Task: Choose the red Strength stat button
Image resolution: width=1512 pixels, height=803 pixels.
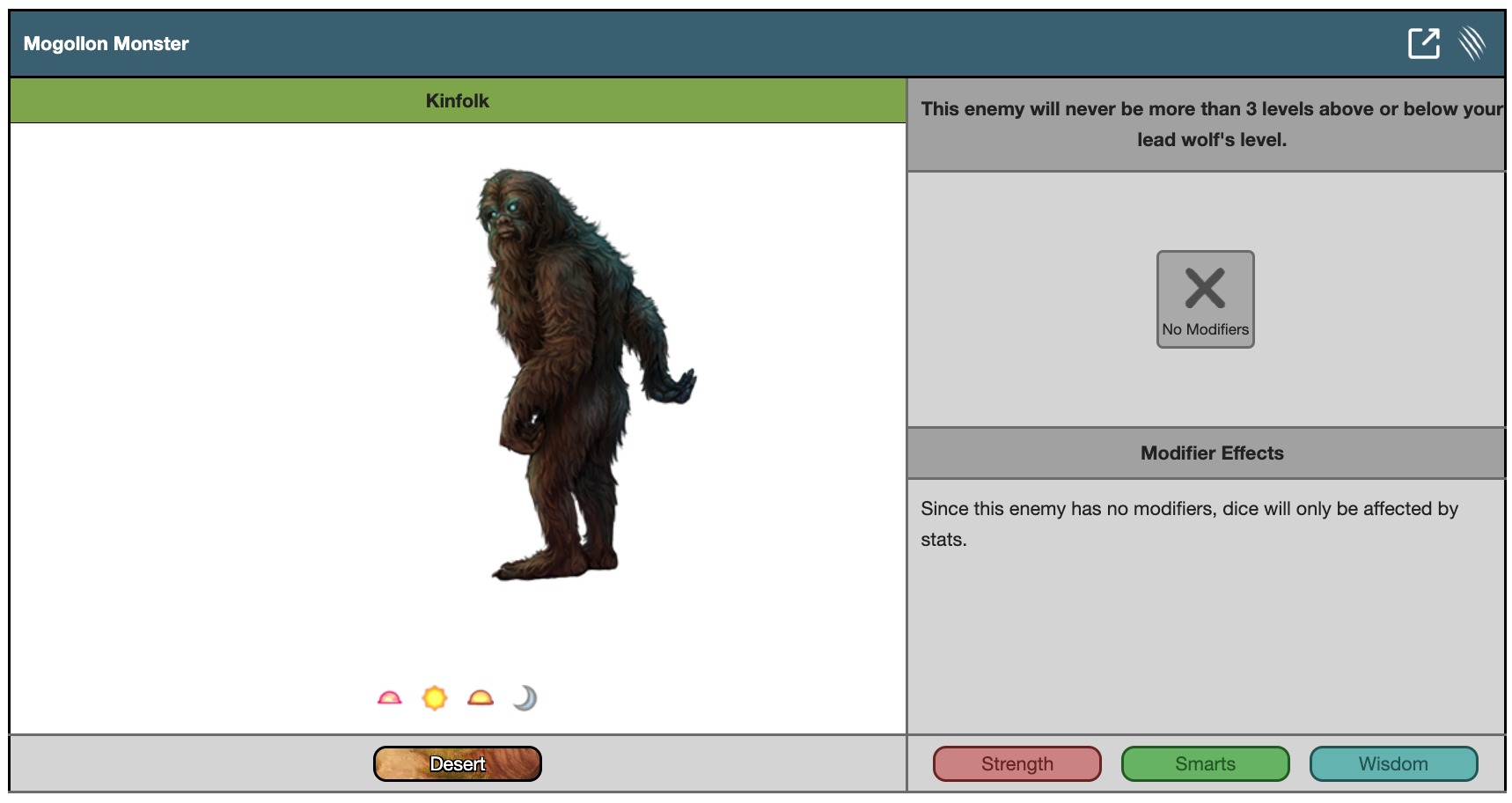Action: tap(1017, 763)
